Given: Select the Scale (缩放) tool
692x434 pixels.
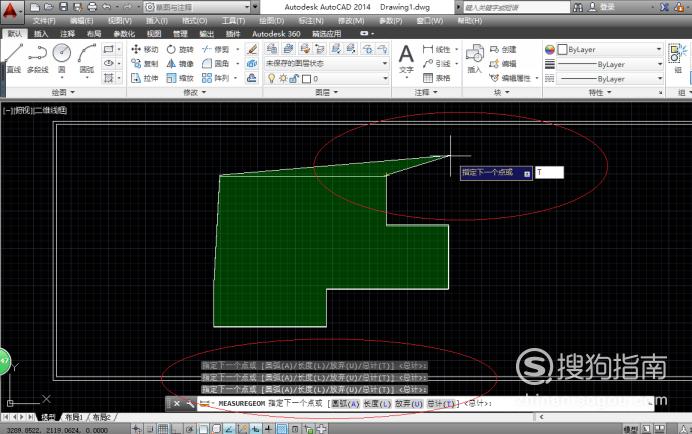Looking at the screenshot, I should tap(180, 78).
